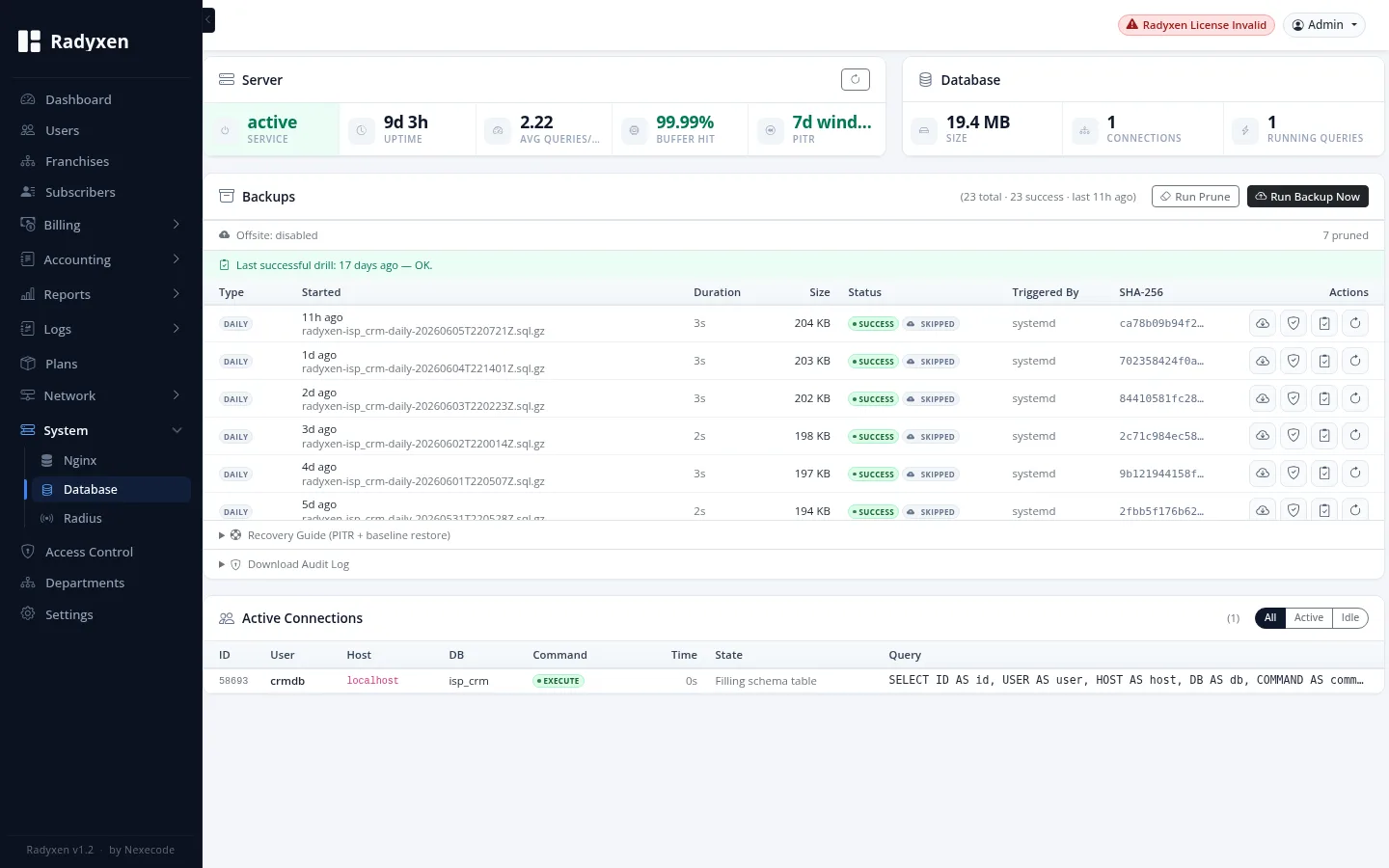The image size is (1389, 868).
Task: Click the localhost host value
Action: 372,681
